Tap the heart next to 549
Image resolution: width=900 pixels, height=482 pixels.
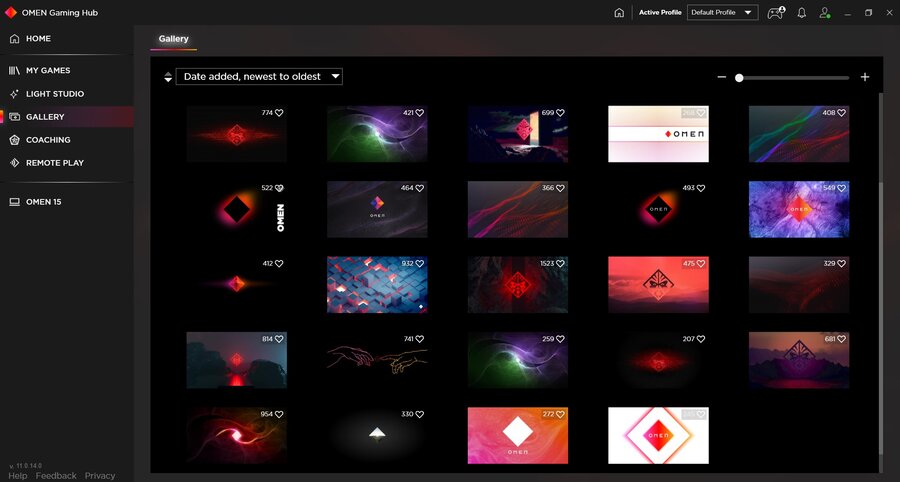coord(841,188)
